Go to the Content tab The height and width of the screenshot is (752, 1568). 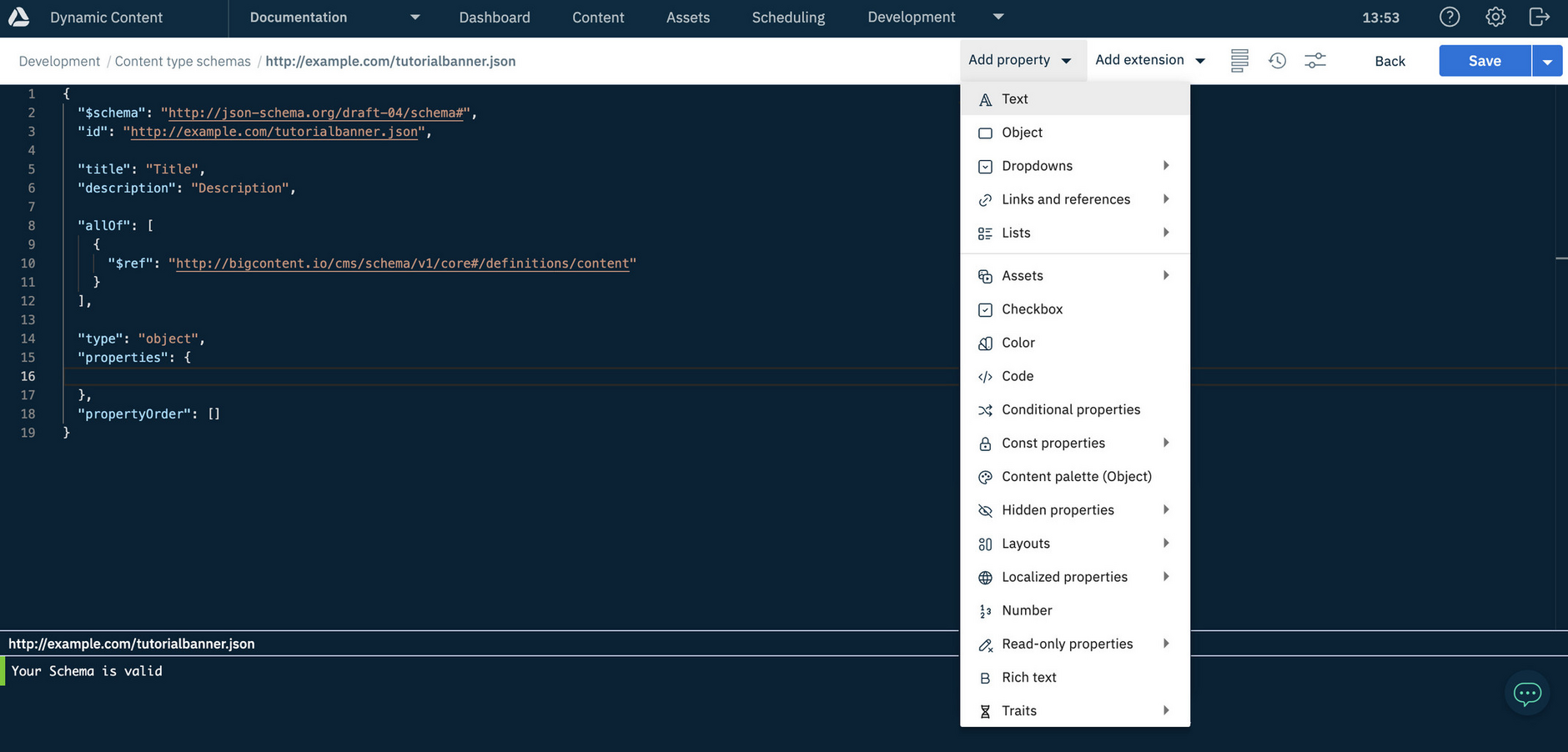598,18
